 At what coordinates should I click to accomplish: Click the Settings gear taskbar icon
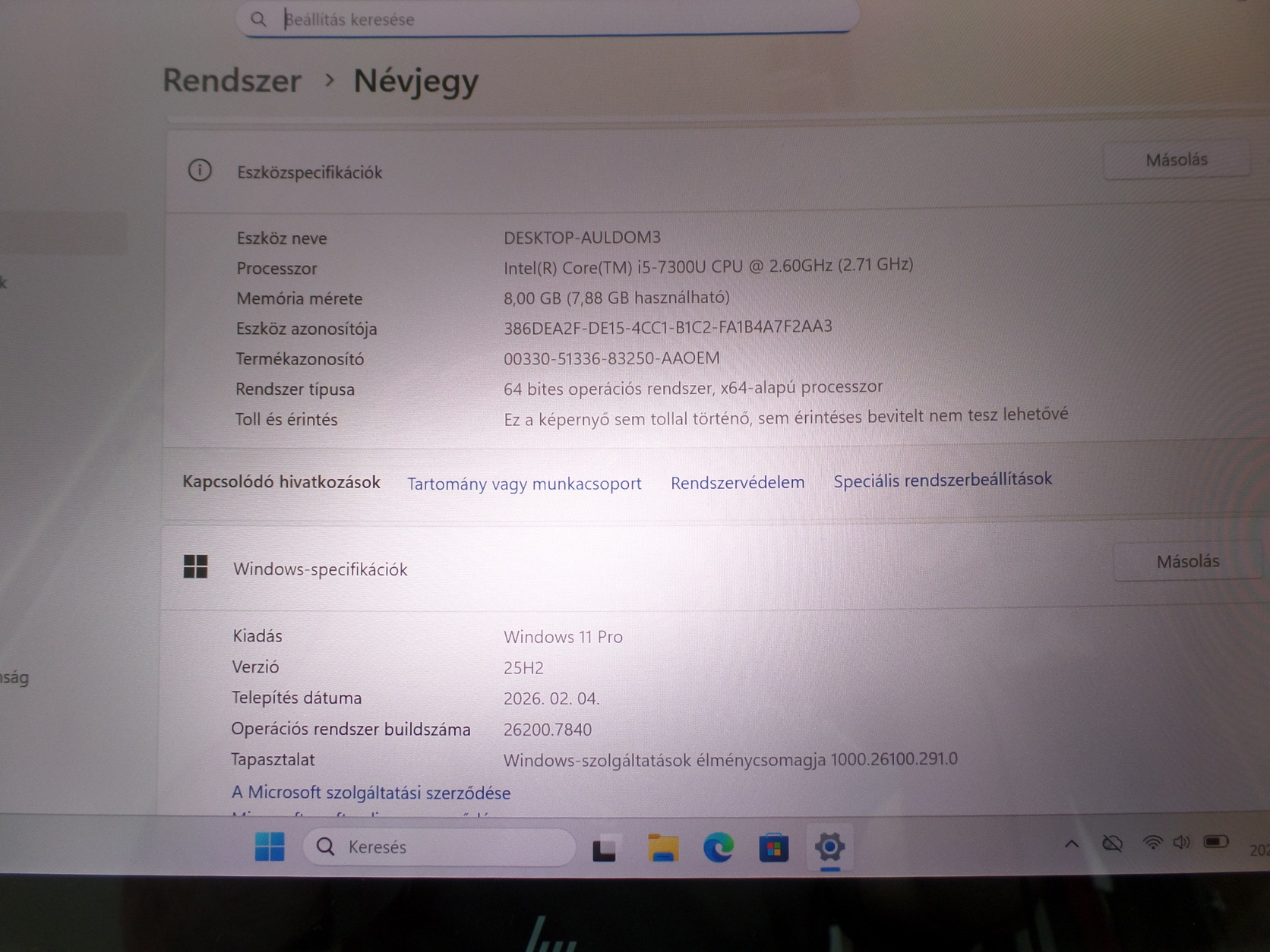tap(829, 846)
